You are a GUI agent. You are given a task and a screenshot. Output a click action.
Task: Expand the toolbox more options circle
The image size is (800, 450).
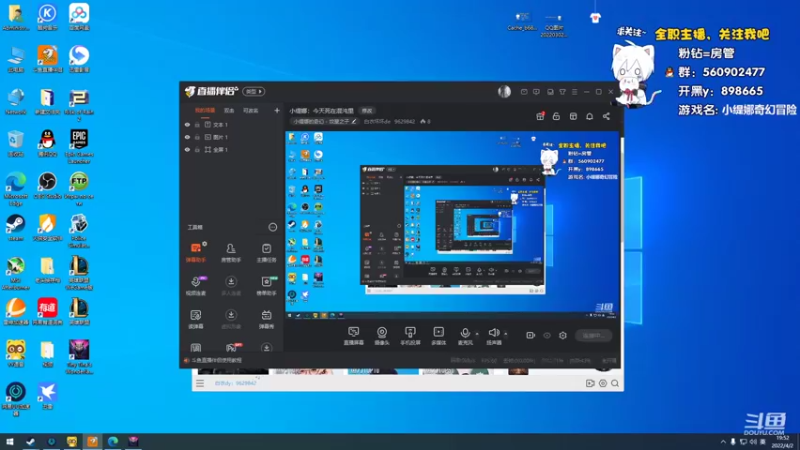point(272,227)
